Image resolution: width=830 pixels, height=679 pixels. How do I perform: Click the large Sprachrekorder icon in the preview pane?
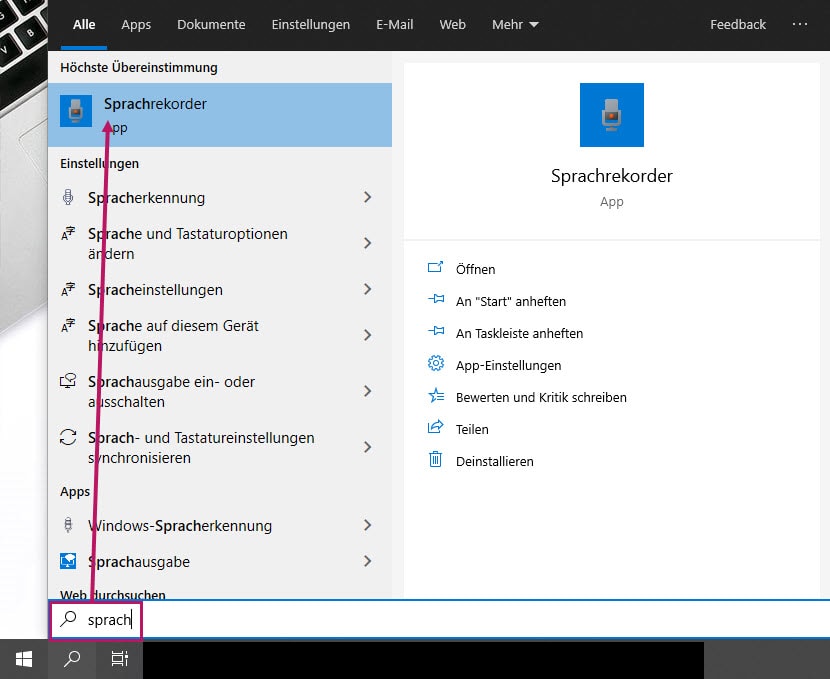(611, 115)
